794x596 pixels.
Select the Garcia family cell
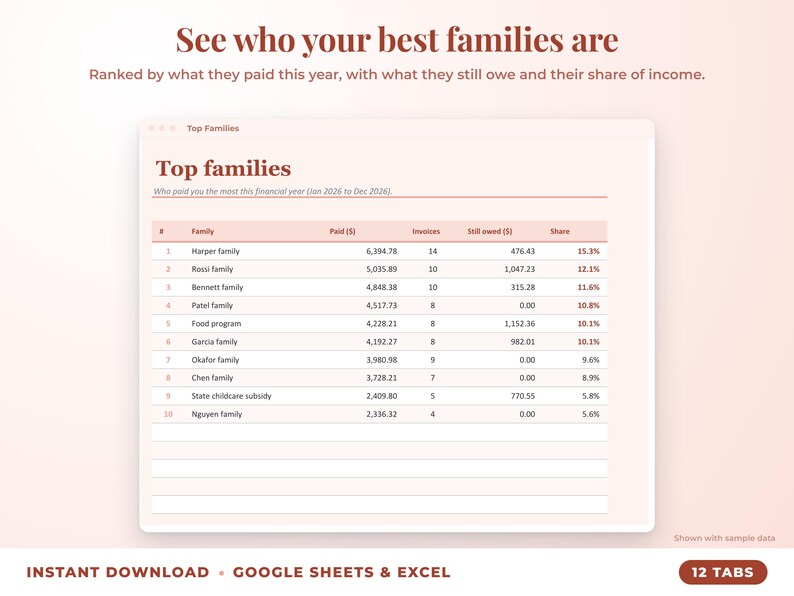[214, 342]
